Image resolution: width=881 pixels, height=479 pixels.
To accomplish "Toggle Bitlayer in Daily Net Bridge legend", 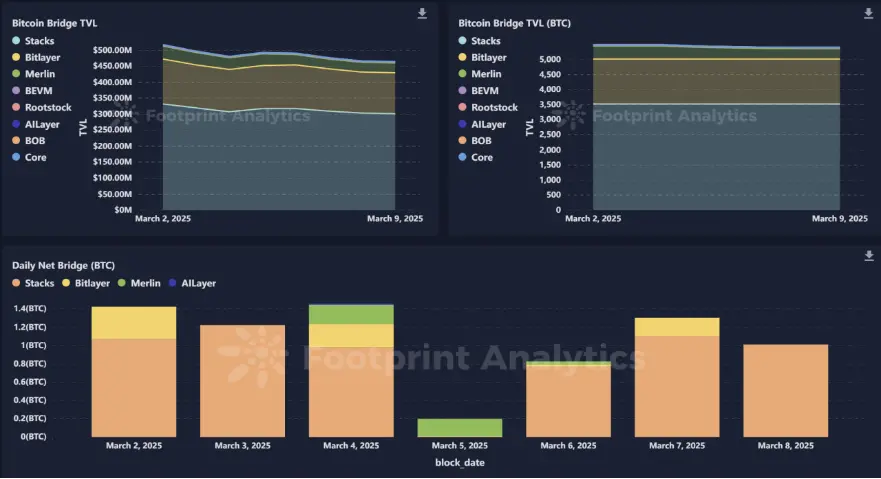I will [x=86, y=284].
